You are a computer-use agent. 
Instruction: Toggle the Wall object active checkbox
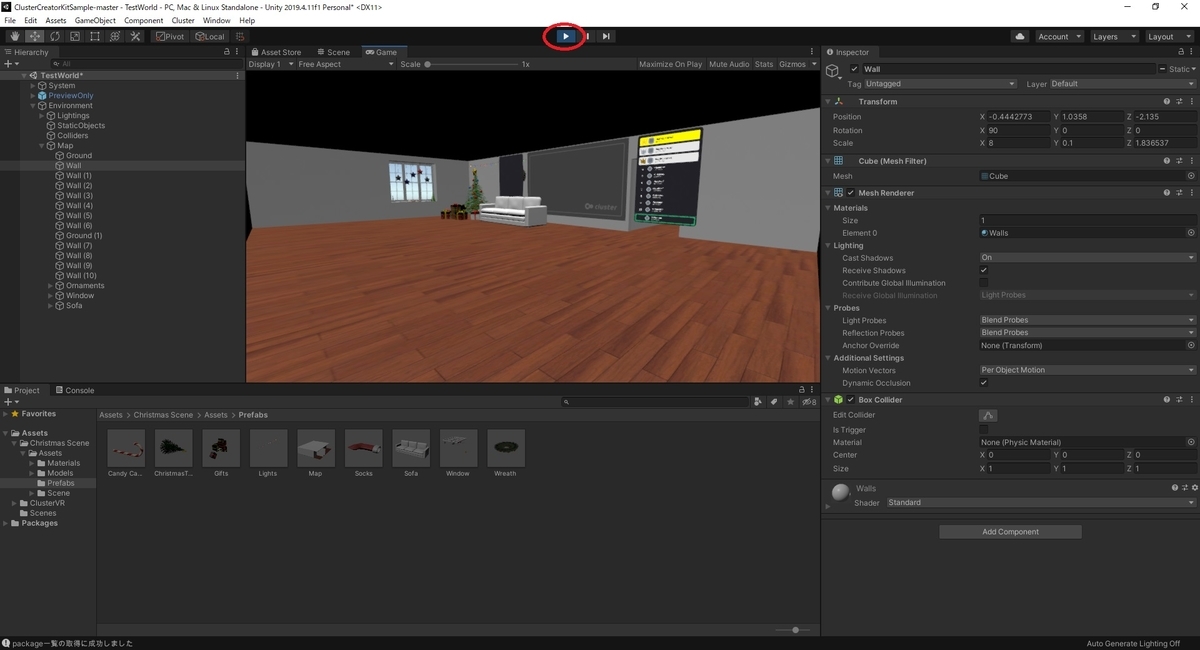[x=854, y=69]
